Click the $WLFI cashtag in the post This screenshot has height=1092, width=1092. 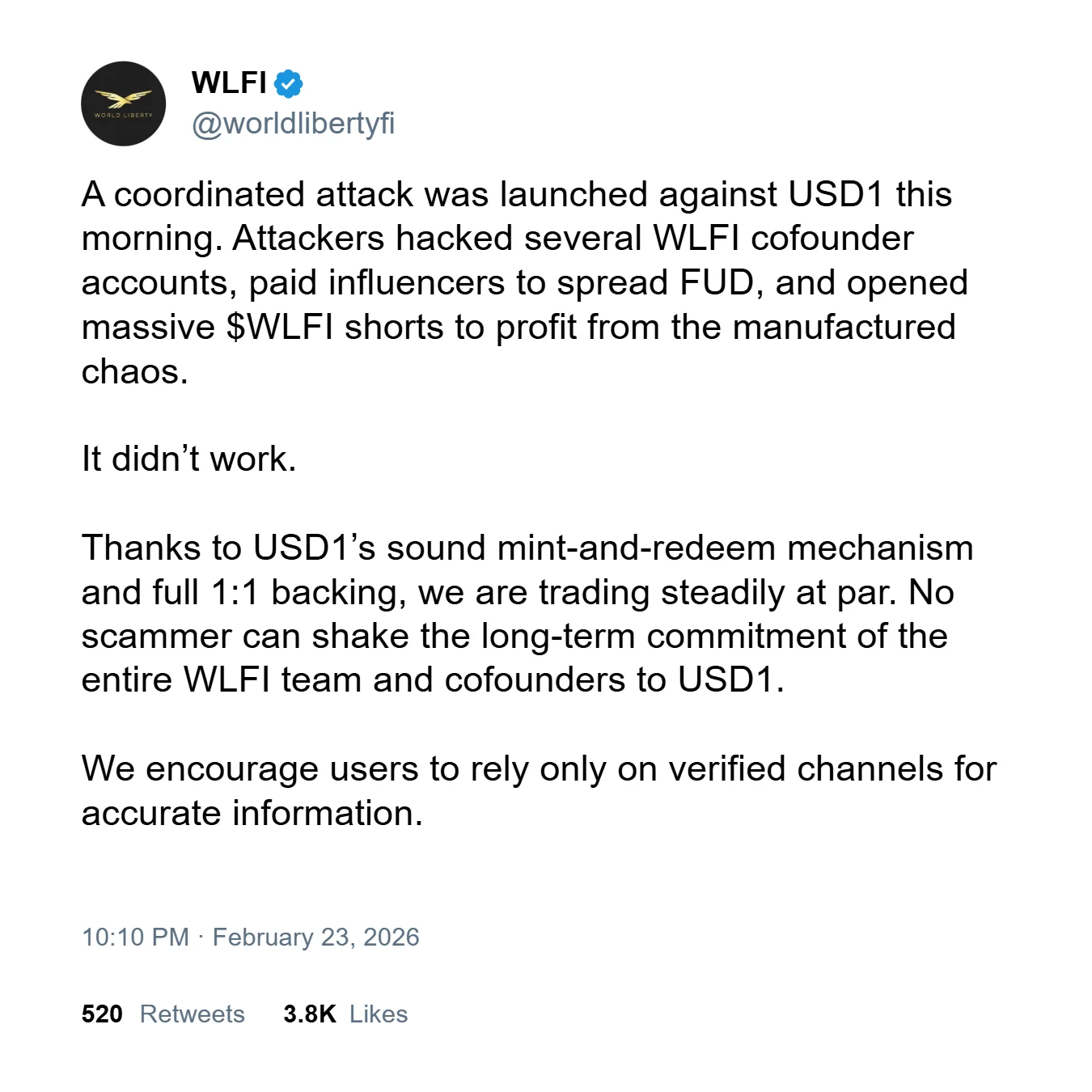279,328
